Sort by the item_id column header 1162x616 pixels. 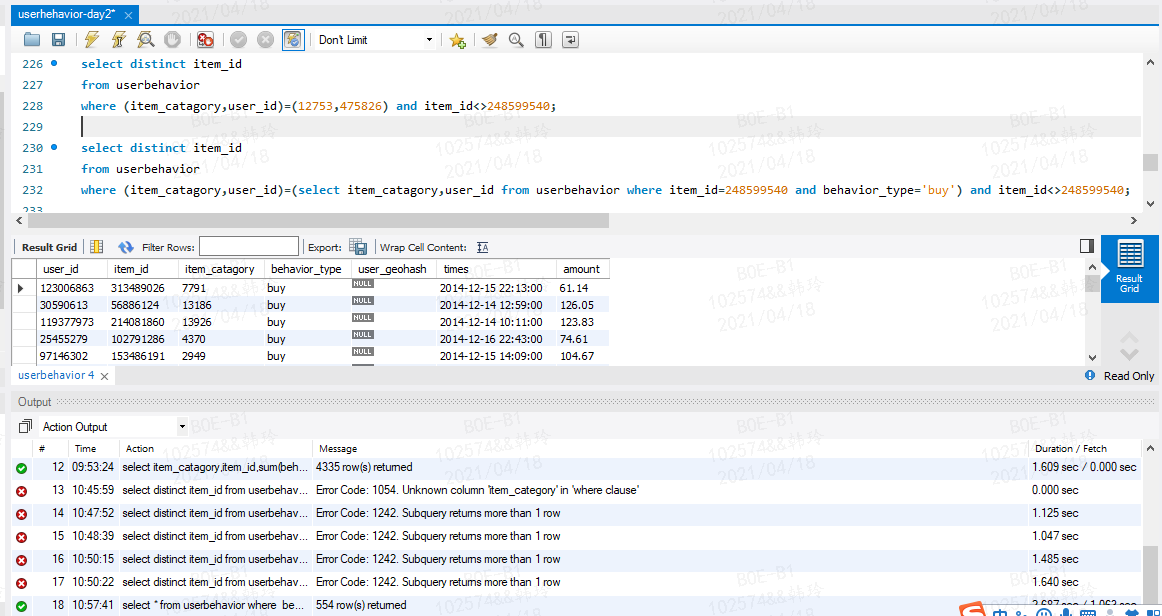click(143, 269)
